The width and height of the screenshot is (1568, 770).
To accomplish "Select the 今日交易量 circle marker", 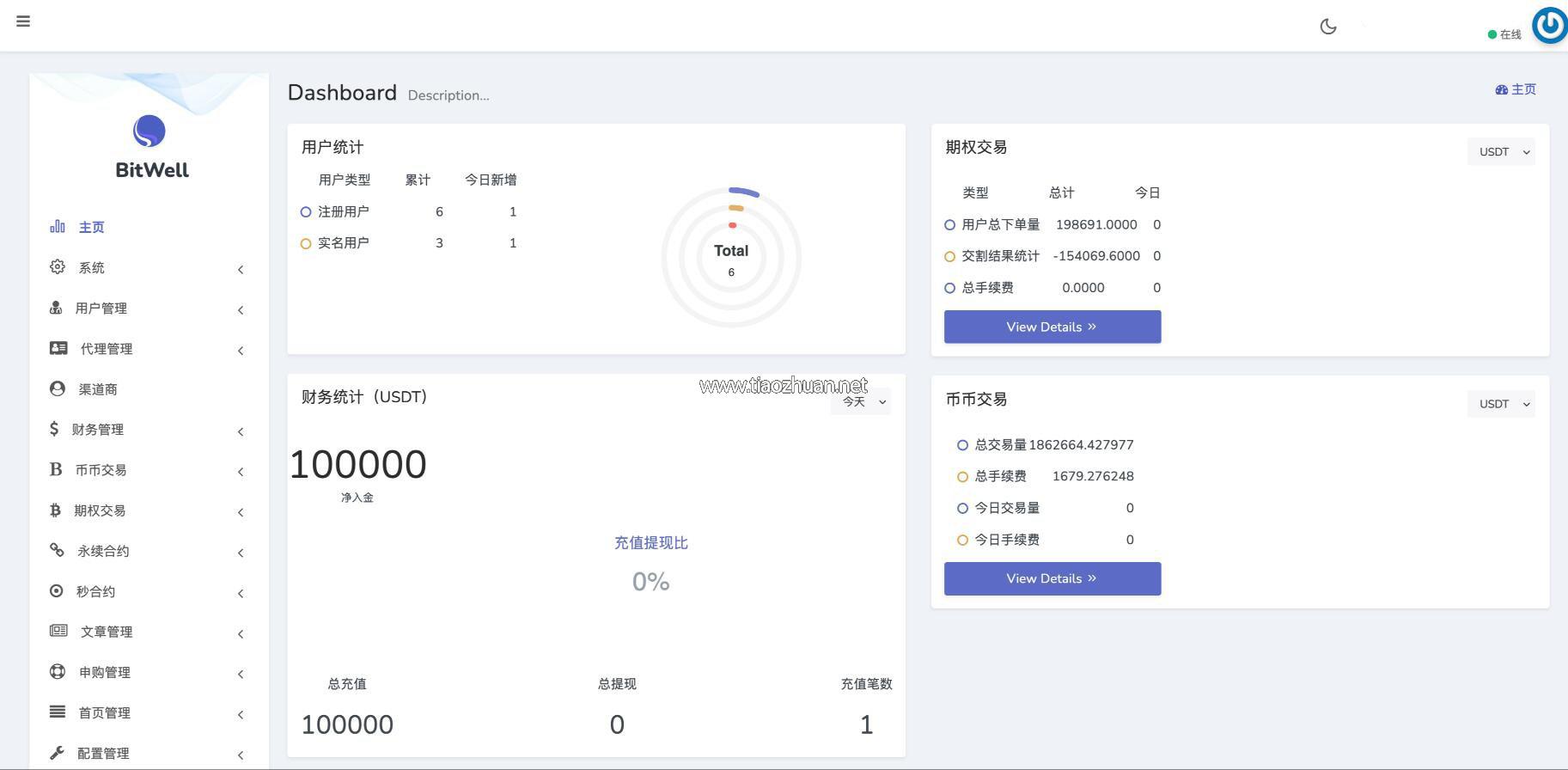I will pos(962,508).
